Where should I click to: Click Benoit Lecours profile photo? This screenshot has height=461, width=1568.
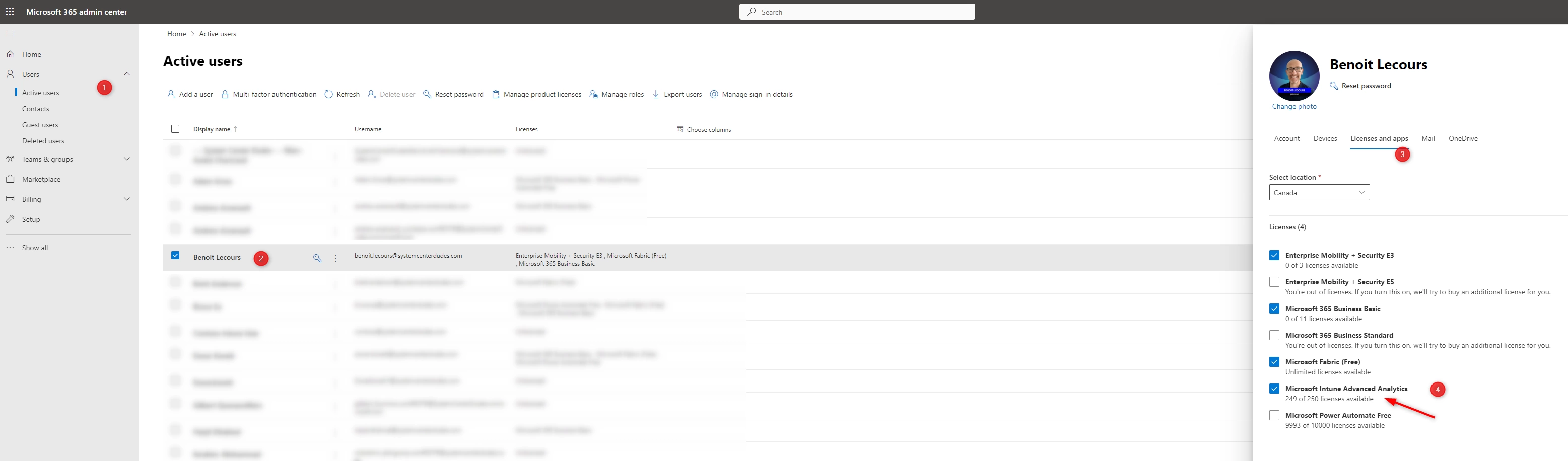point(1294,76)
